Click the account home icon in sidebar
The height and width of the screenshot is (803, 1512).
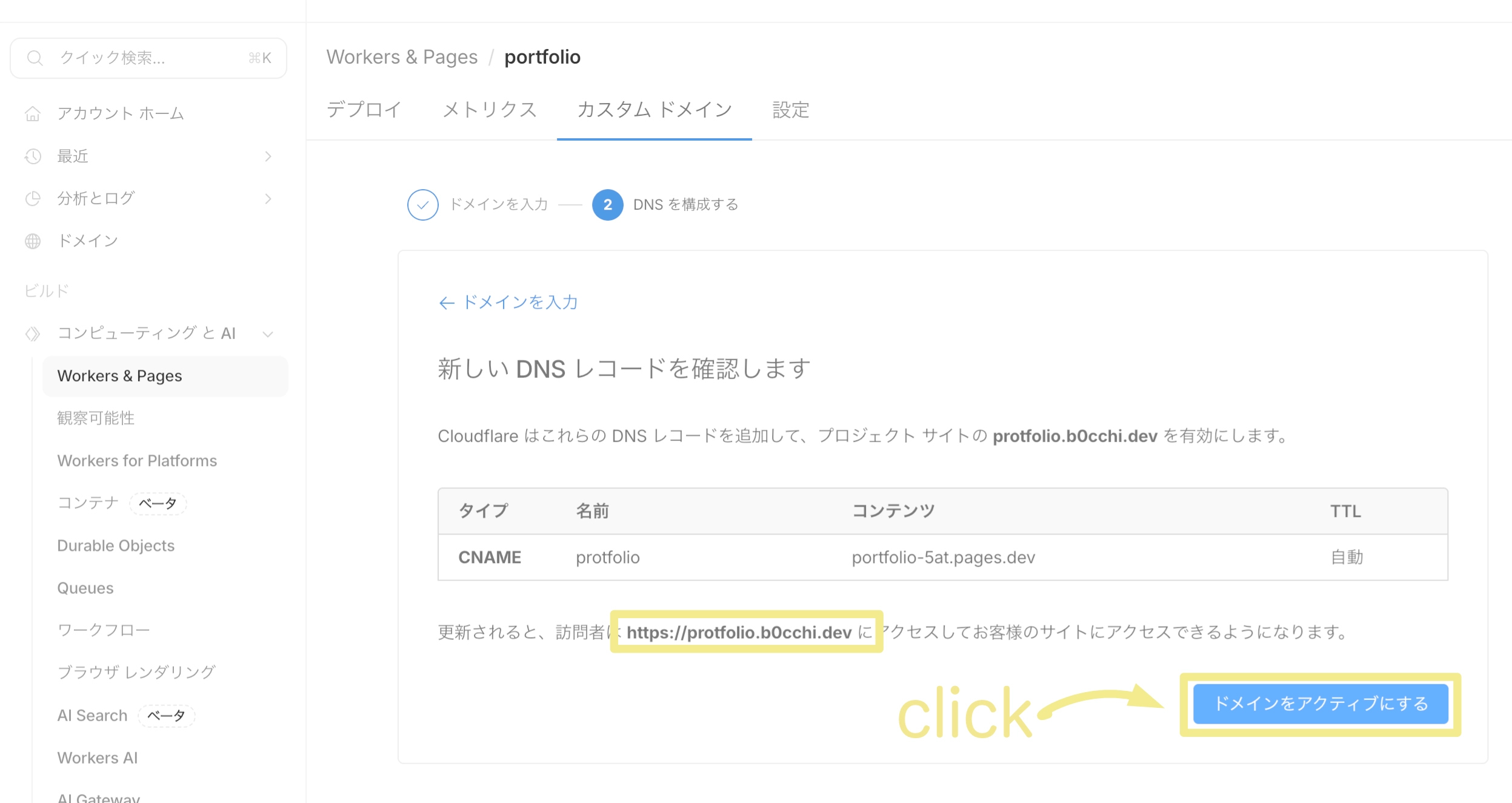tap(33, 113)
